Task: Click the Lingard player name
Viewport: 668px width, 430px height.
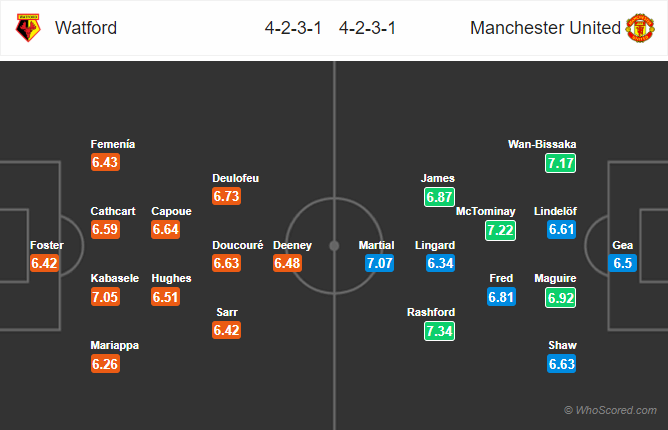Action: pos(435,245)
